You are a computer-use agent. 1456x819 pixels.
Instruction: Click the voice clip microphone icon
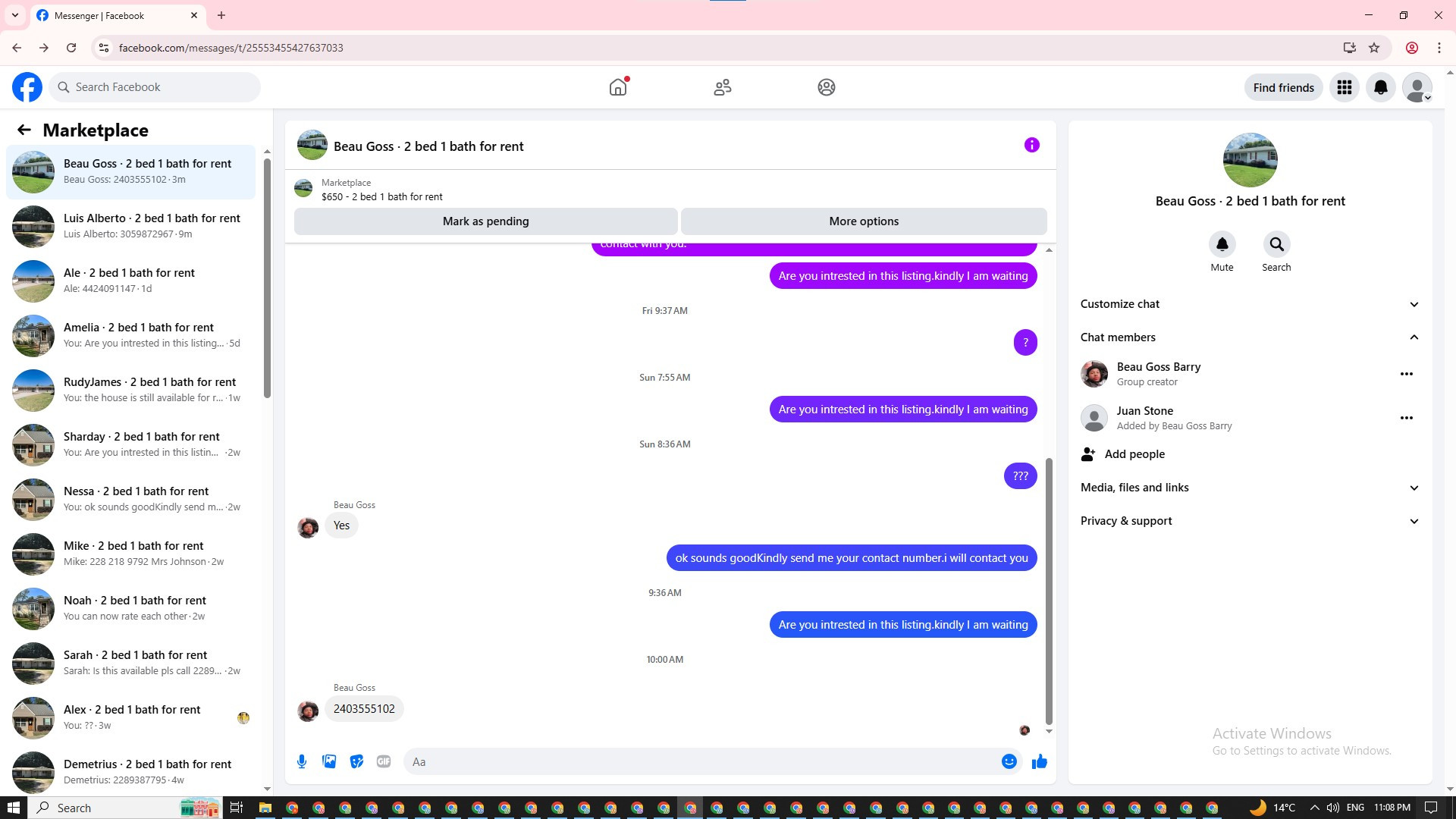302,761
